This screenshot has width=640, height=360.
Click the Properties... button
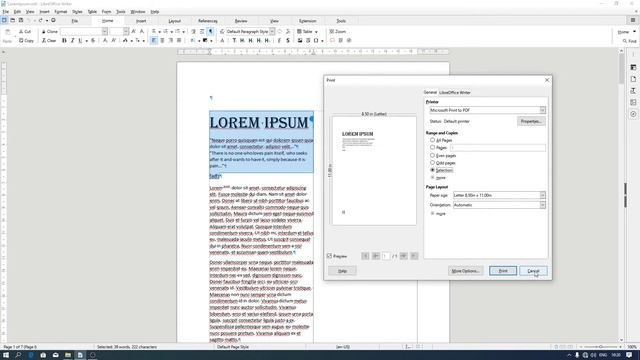coord(531,121)
